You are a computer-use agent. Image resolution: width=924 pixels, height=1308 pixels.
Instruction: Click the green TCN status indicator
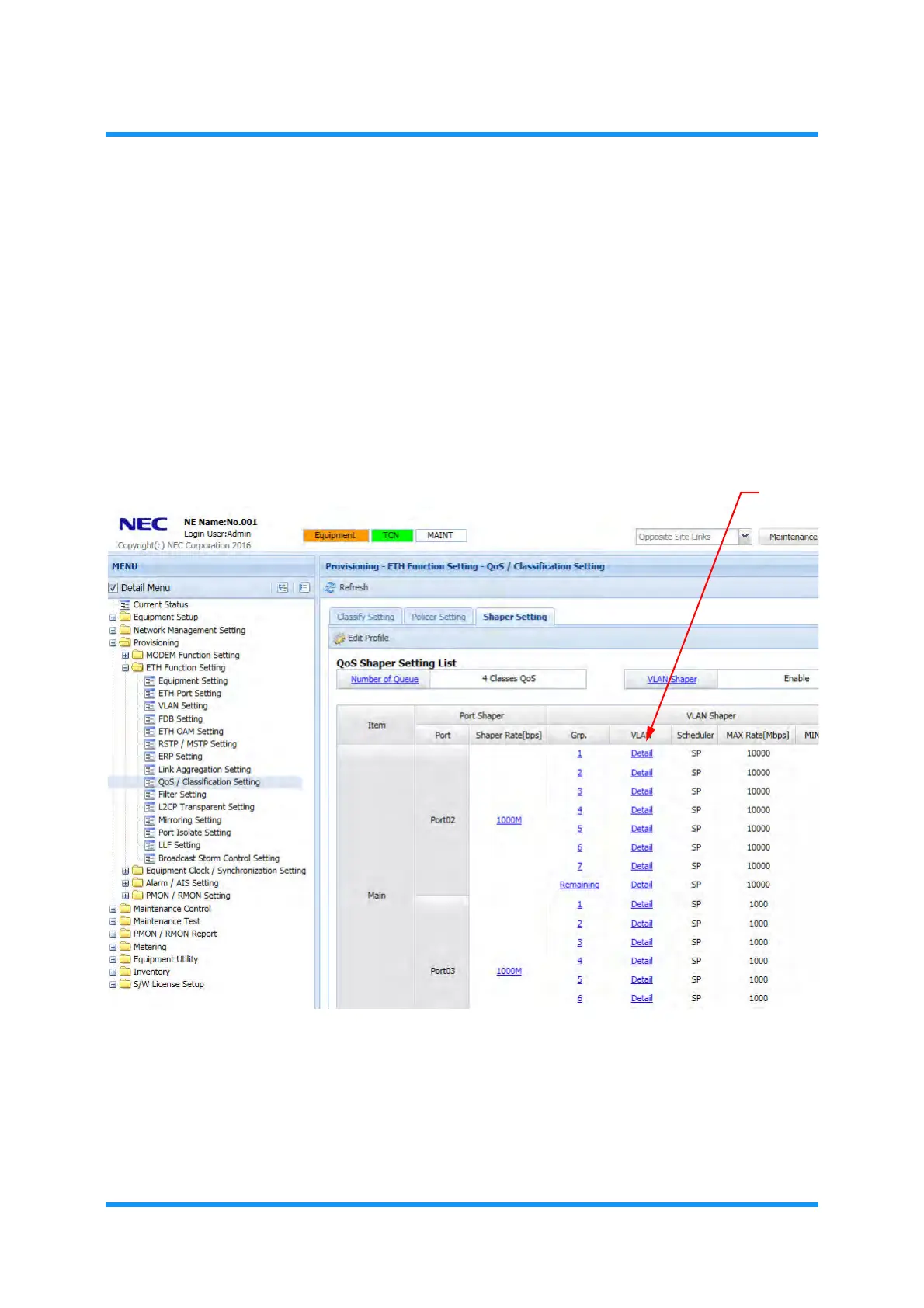pyautogui.click(x=391, y=535)
